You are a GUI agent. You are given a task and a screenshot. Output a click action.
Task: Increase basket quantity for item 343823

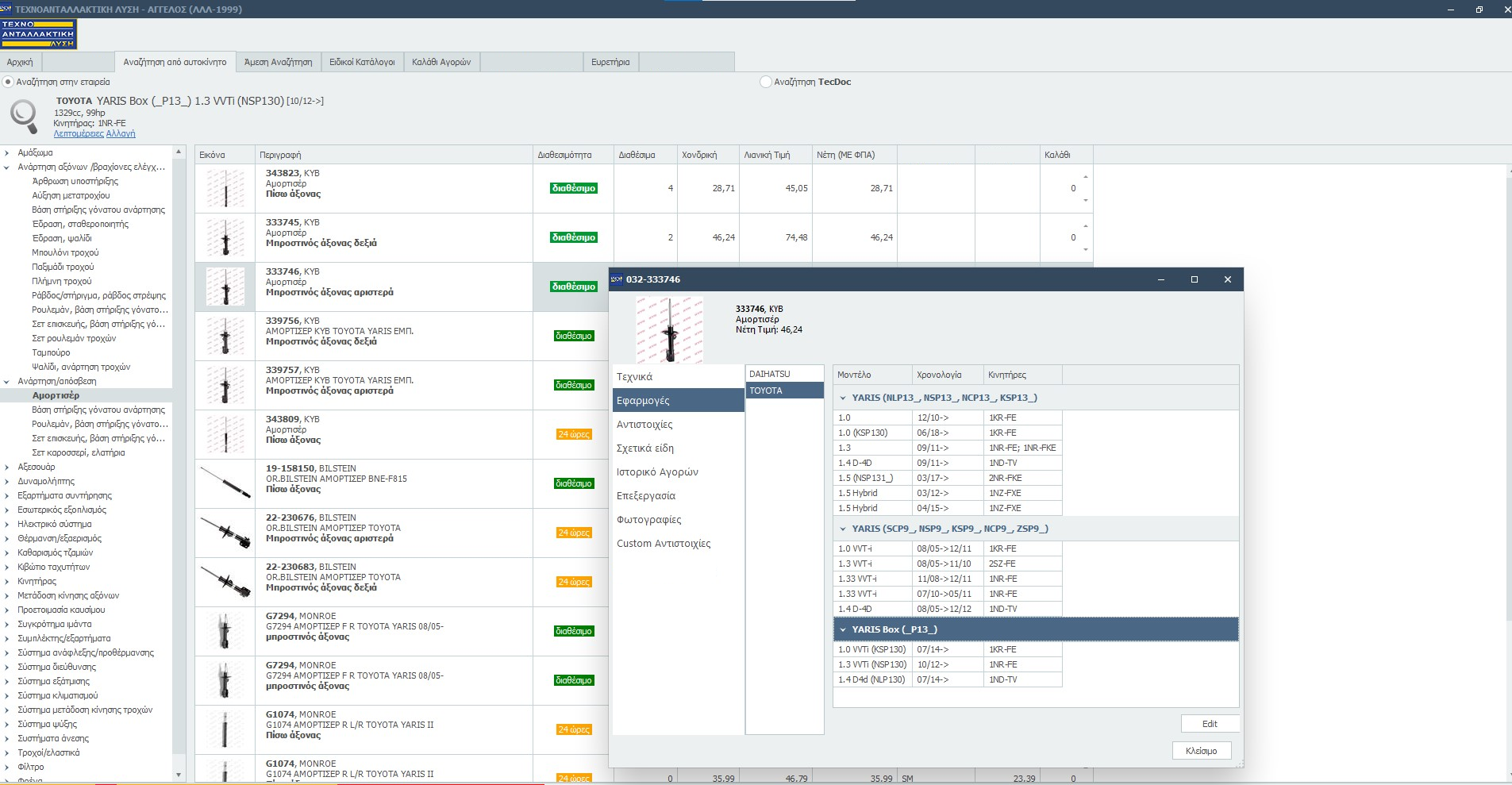click(x=1085, y=177)
